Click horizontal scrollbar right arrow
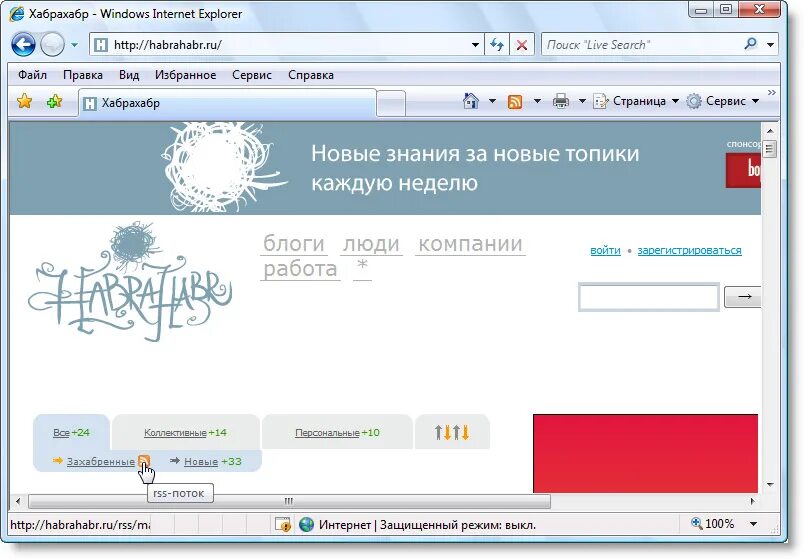Viewport: 804px width, 559px height. click(x=752, y=501)
